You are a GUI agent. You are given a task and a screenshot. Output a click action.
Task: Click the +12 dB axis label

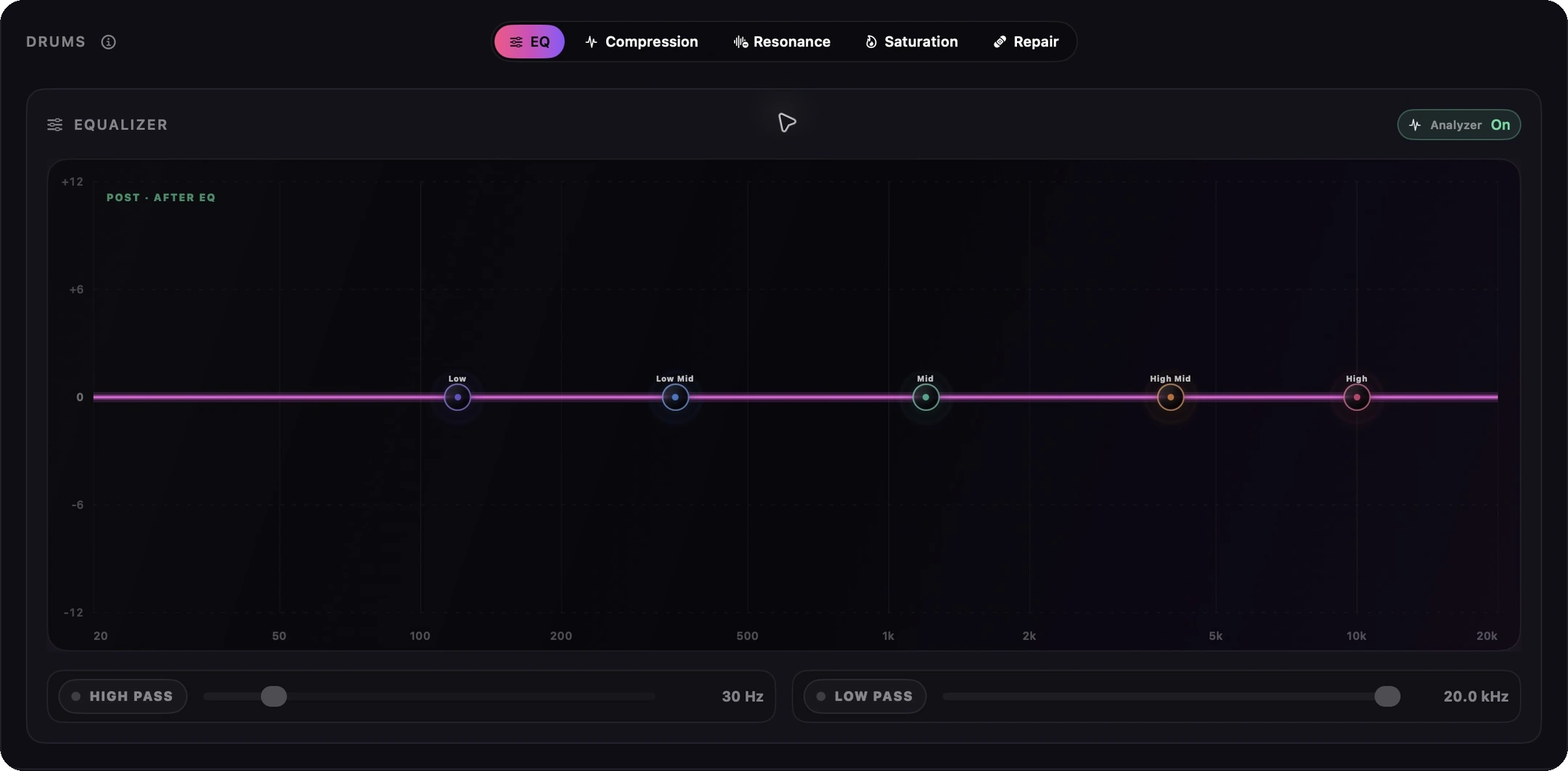point(73,182)
